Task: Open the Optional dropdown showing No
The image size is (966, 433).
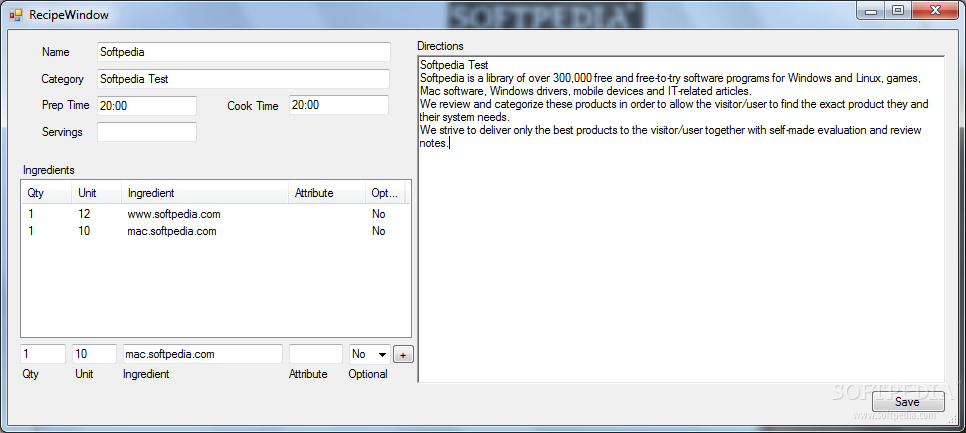Action: pos(370,354)
